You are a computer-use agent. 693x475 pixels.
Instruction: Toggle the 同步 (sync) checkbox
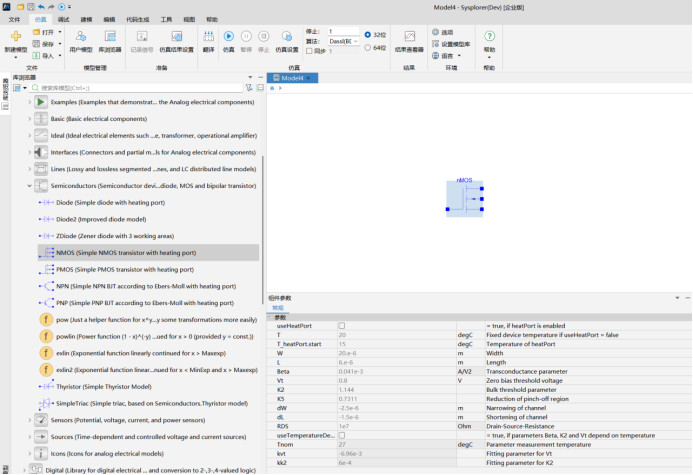coord(309,51)
